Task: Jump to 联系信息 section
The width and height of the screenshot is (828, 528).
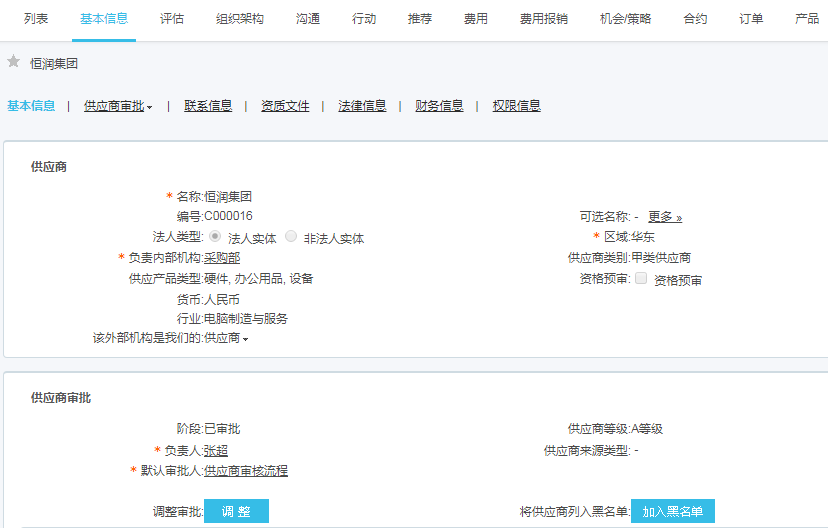Action: [208, 106]
